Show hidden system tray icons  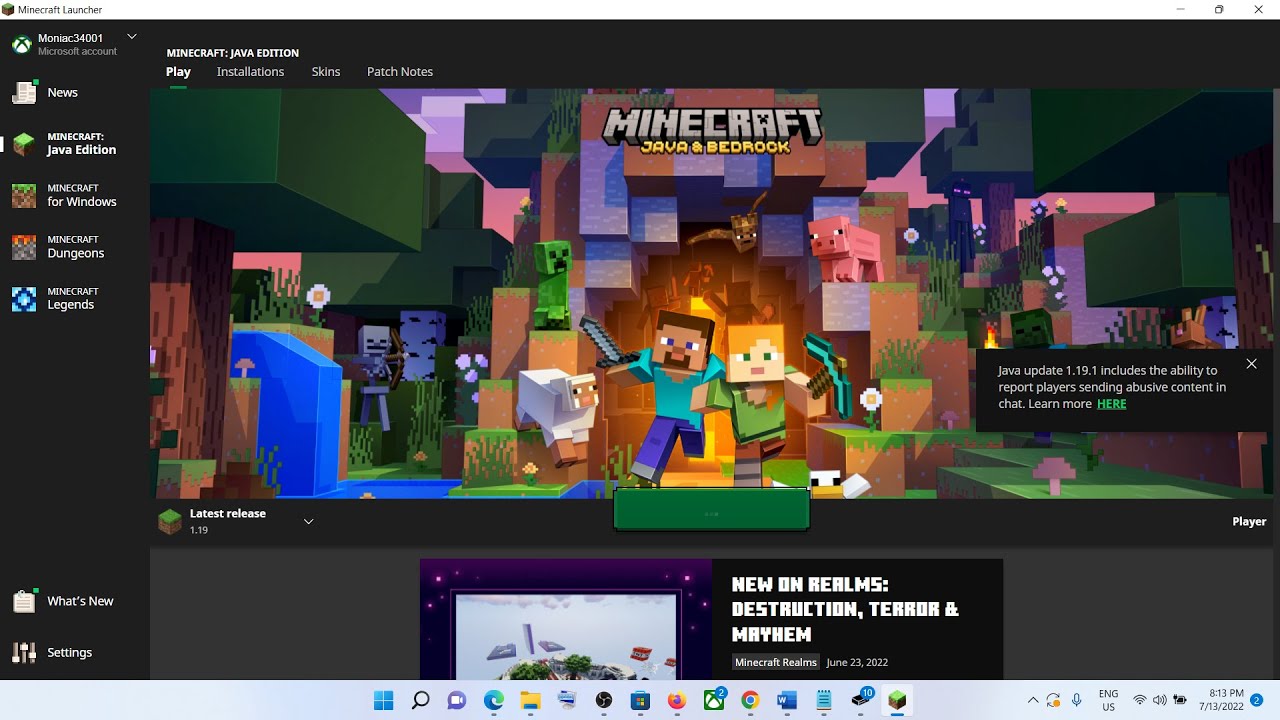coord(1033,700)
